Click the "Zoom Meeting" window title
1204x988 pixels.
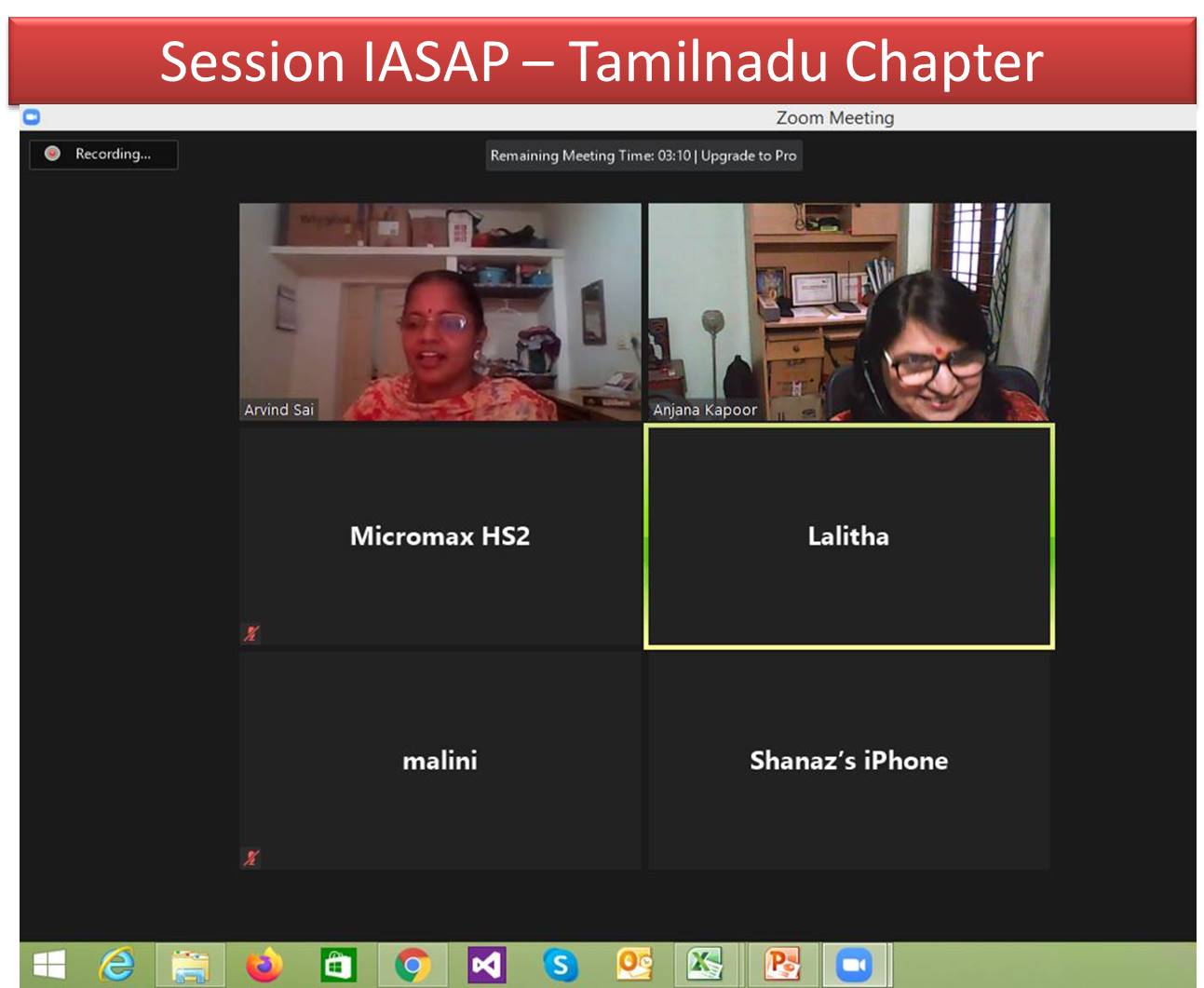tap(835, 117)
